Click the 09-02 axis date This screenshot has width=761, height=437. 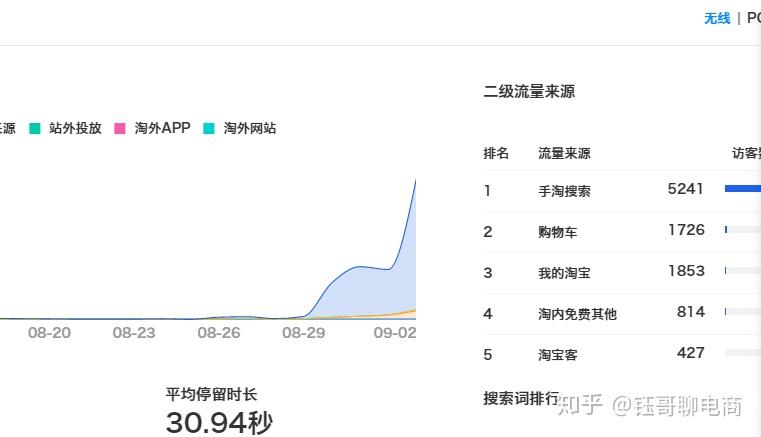pos(395,333)
